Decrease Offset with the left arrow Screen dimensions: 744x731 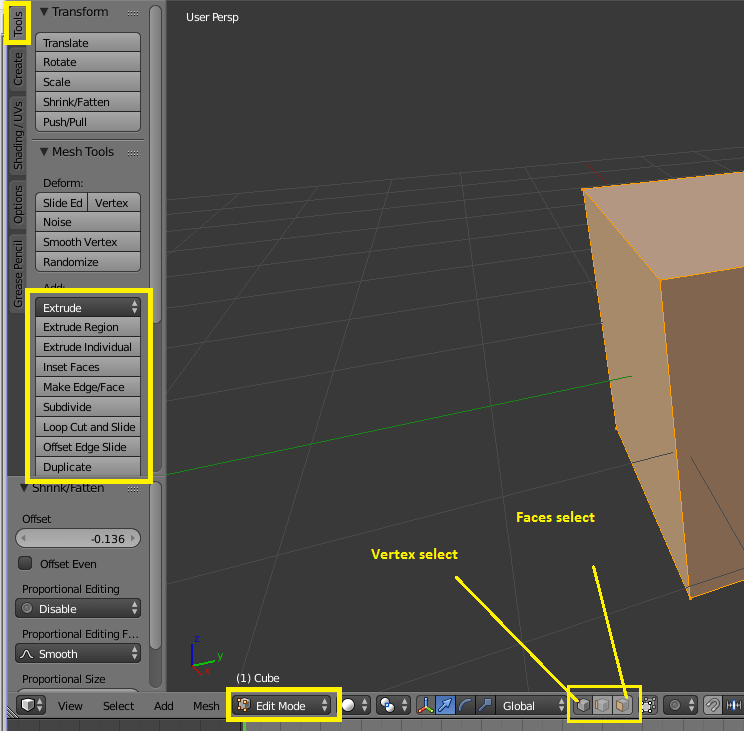(23, 538)
